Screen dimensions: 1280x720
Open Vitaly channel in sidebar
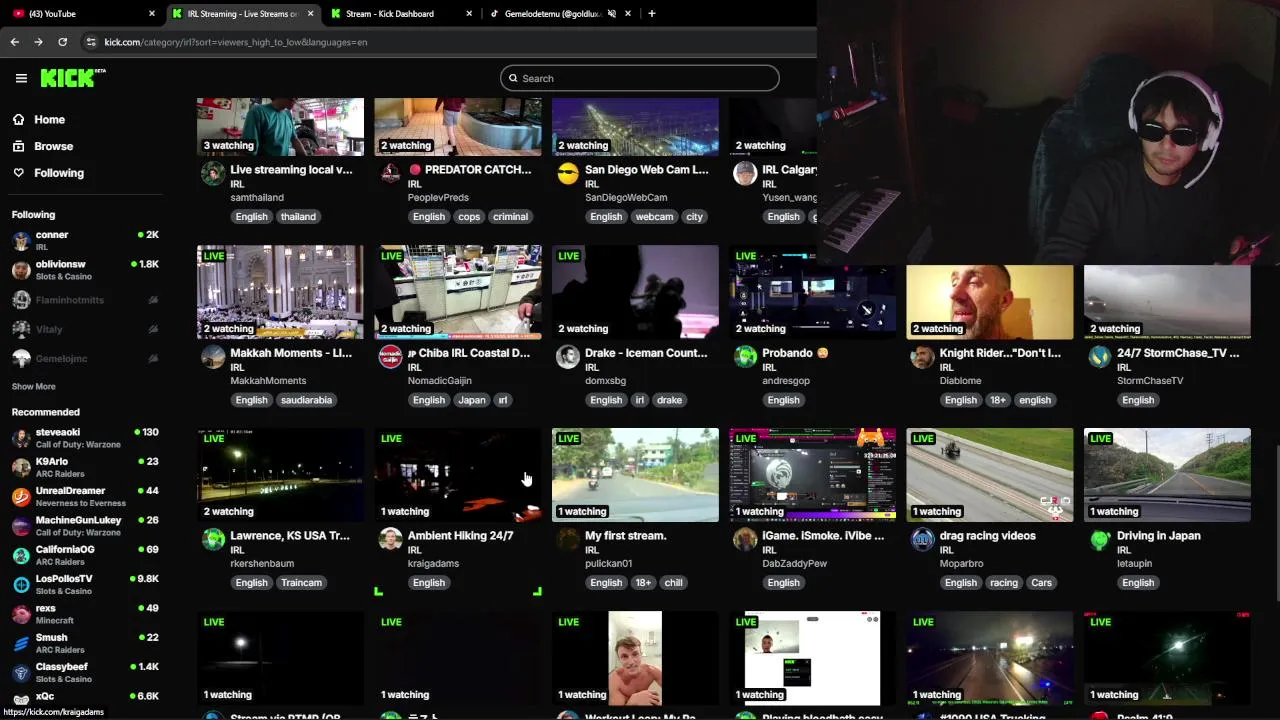(x=85, y=329)
